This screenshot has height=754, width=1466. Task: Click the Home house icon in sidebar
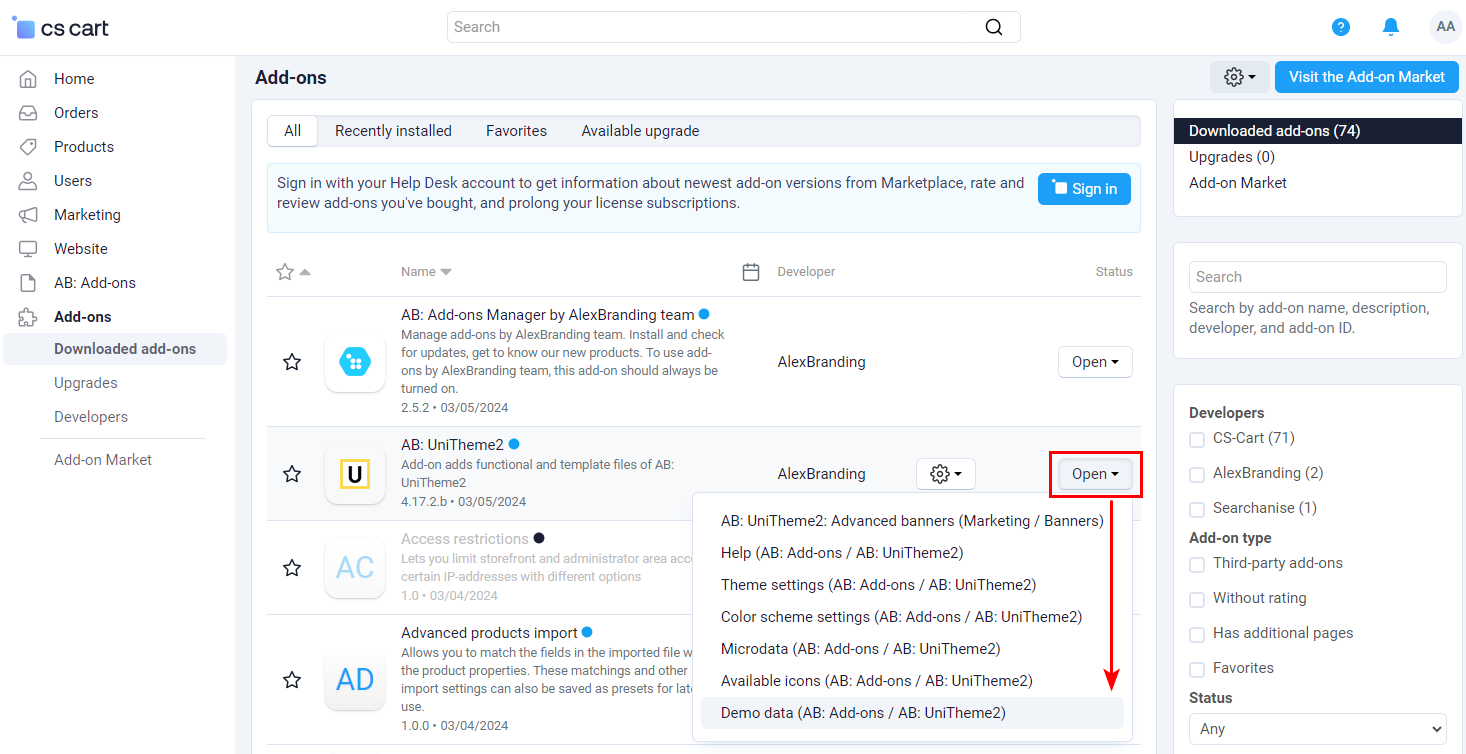click(28, 79)
